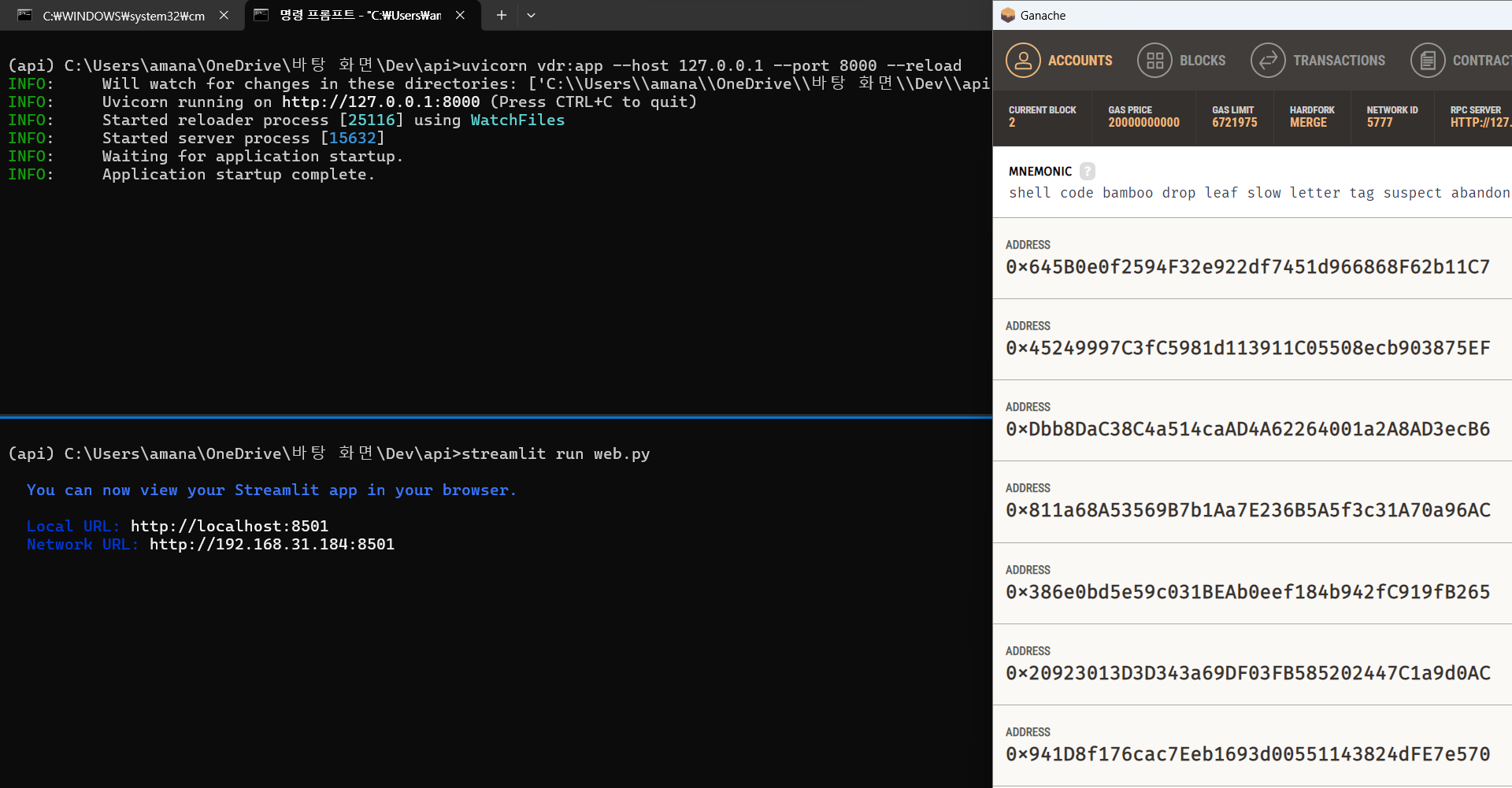Image resolution: width=1512 pixels, height=788 pixels.
Task: Open a new terminal tab with plus button
Action: (x=501, y=15)
